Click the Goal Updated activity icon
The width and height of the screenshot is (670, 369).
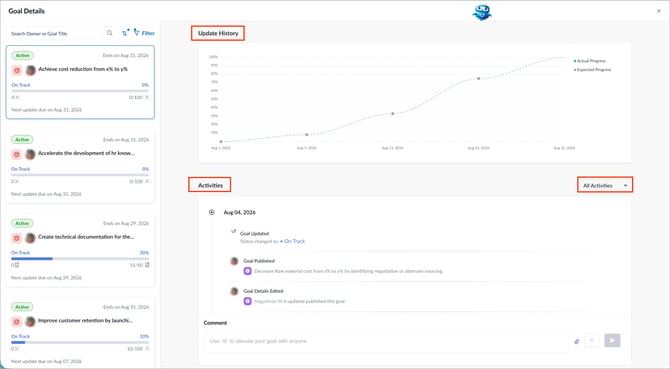233,231
